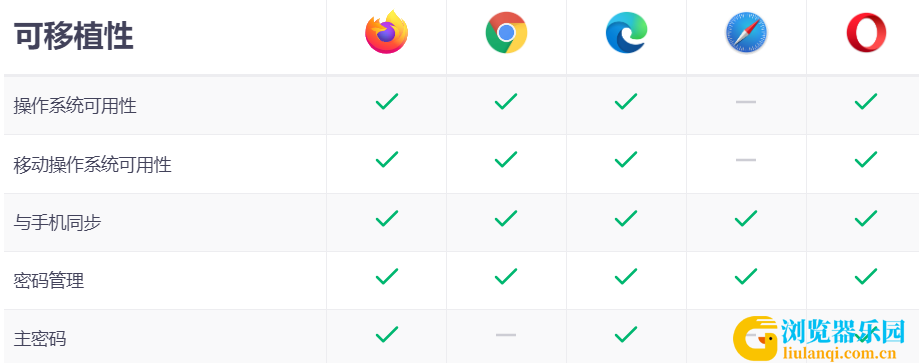Click Safari dash in 移动操作系统可用性 row
The width and height of the screenshot is (919, 363).
tap(746, 160)
